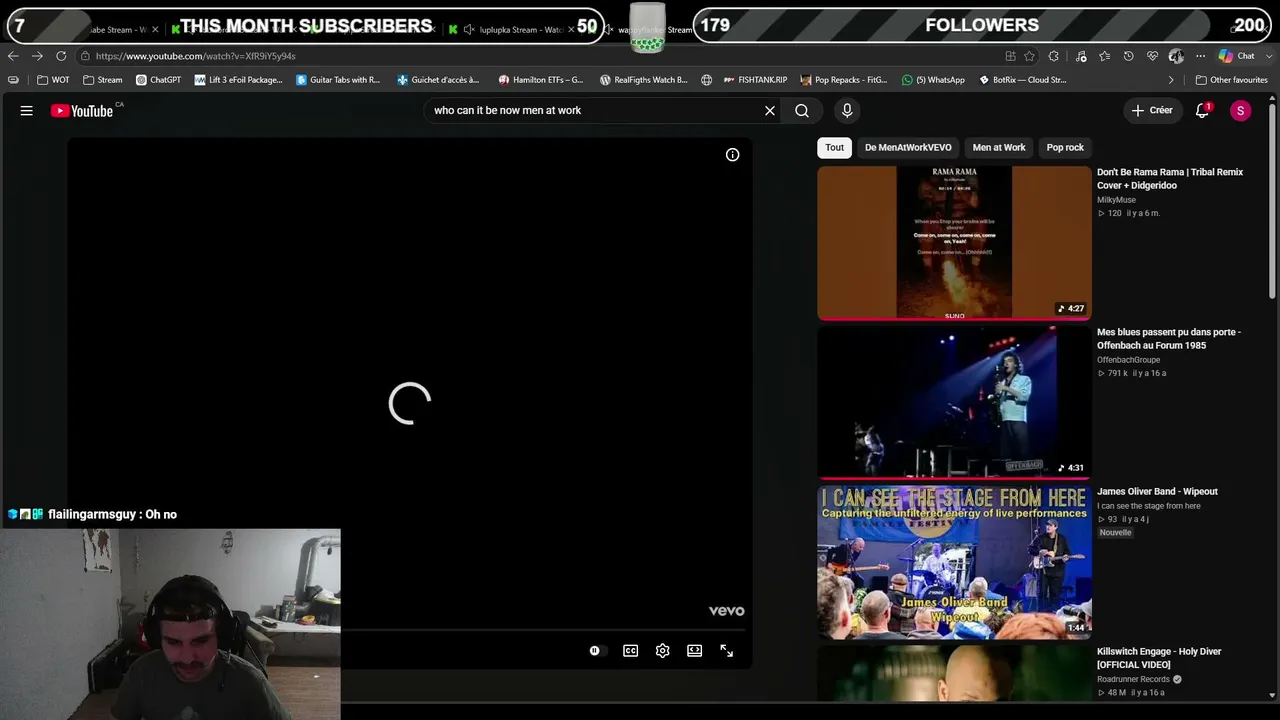Open the WOT bookmark folder
Viewport: 1280px width, 720px height.
point(53,80)
